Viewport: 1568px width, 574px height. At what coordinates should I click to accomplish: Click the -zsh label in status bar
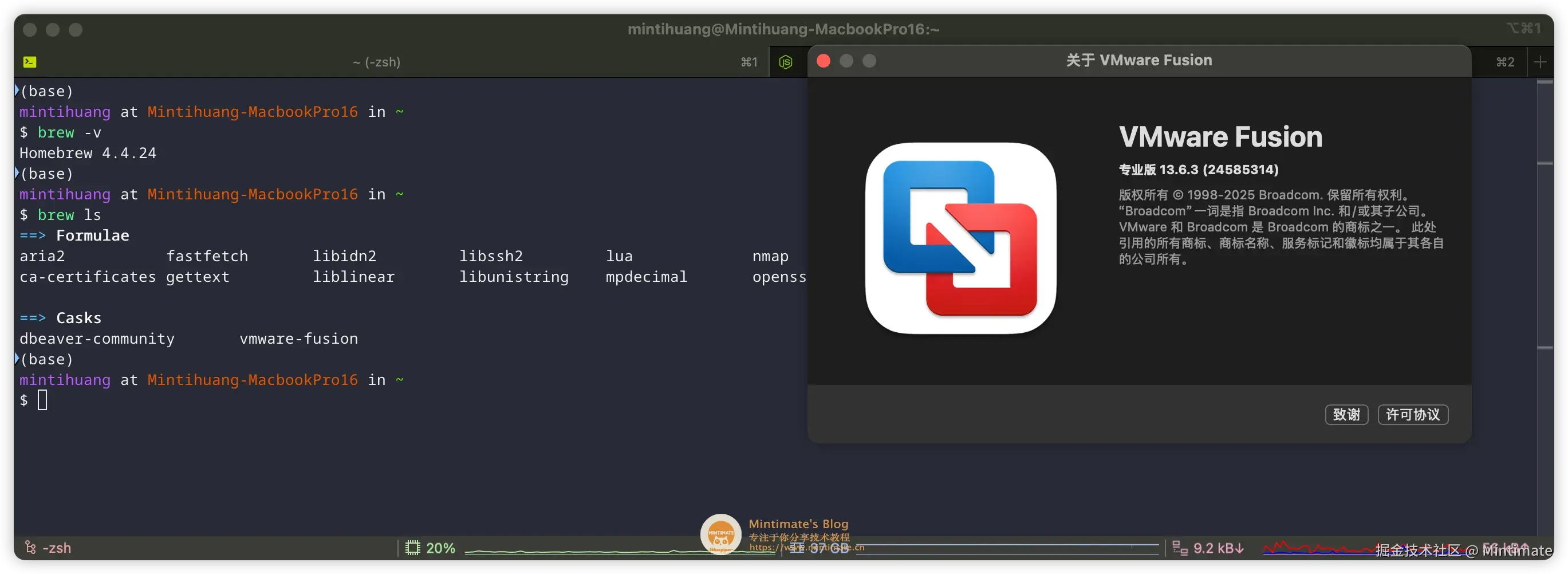57,548
